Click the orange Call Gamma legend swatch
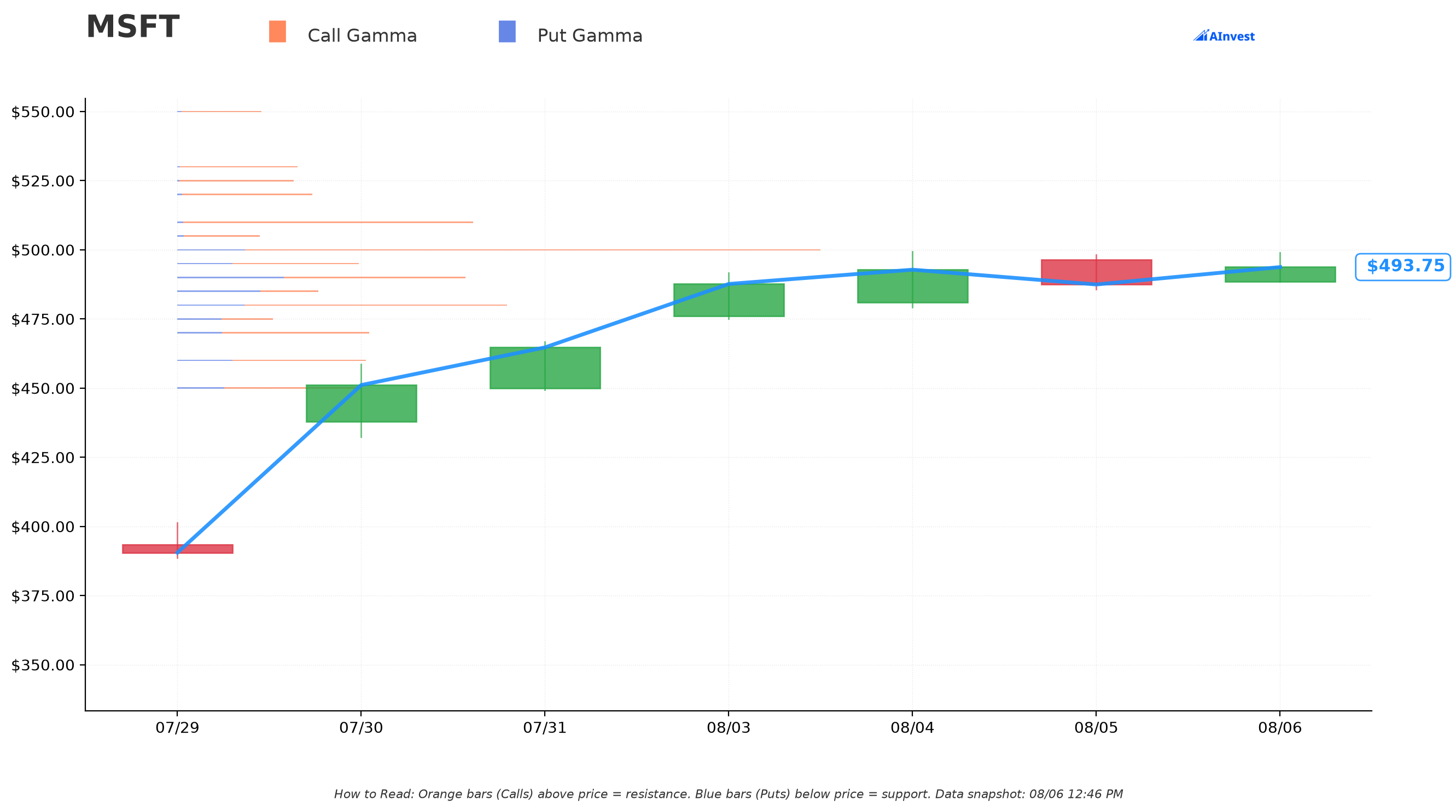 point(277,32)
